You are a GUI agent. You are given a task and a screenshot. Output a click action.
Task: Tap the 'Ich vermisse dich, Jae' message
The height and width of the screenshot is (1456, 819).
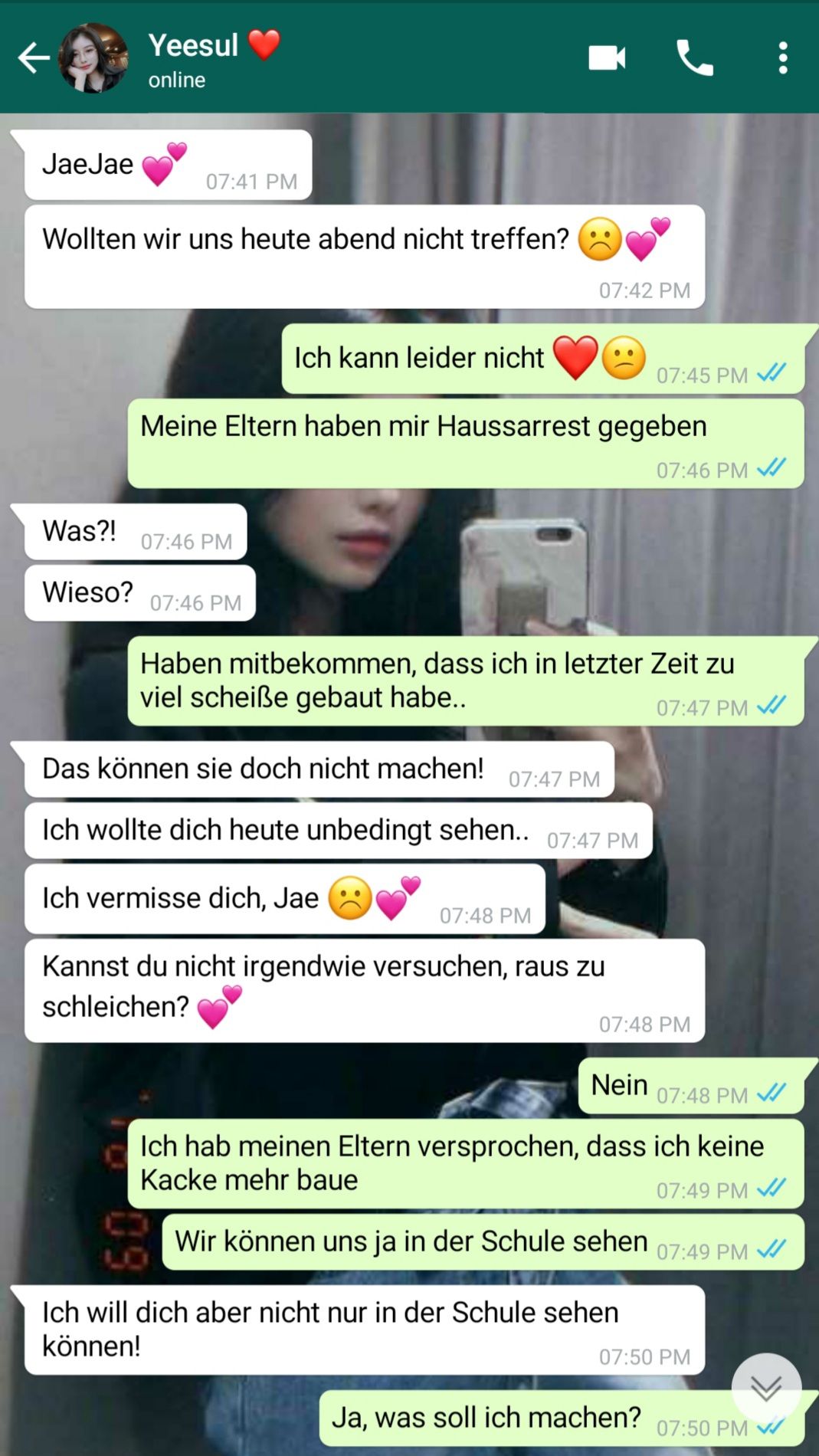tap(285, 899)
